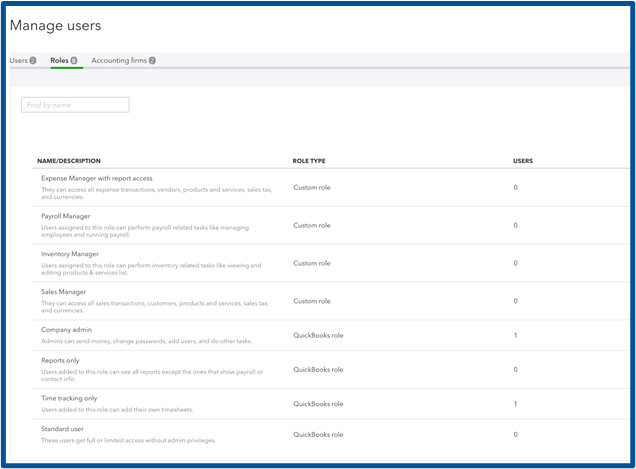Switch to the Users tab

[x=19, y=61]
